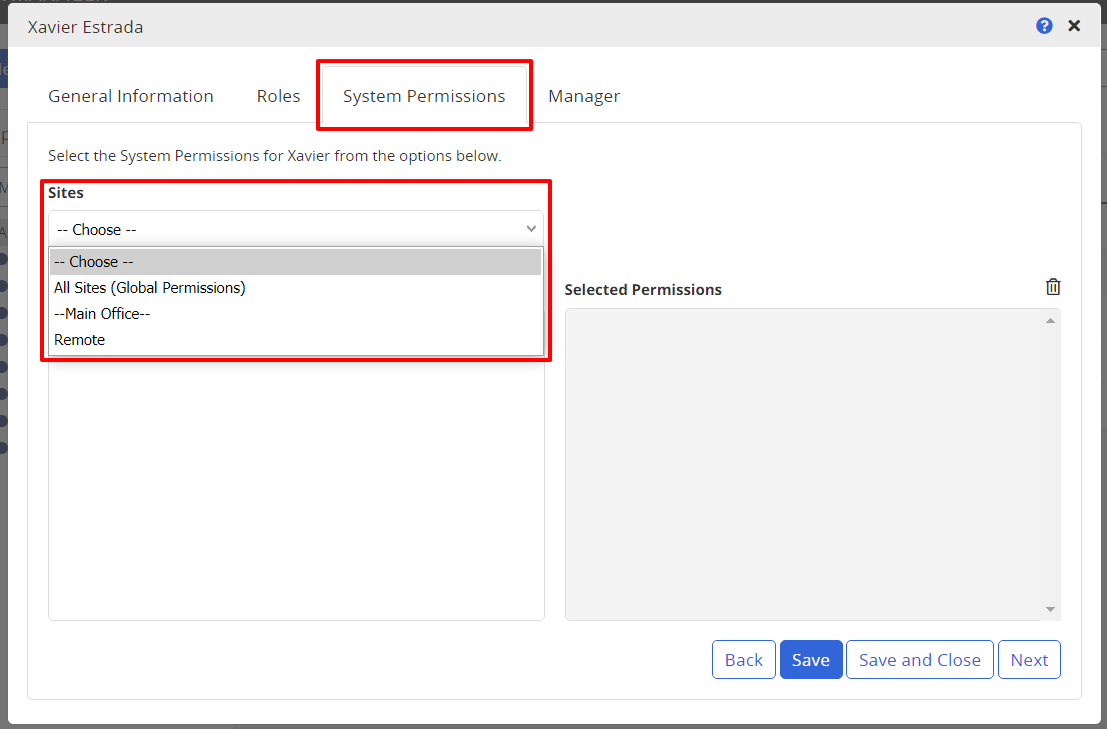Advance with the Next button
Image resolution: width=1107 pixels, height=729 pixels.
[1029, 659]
